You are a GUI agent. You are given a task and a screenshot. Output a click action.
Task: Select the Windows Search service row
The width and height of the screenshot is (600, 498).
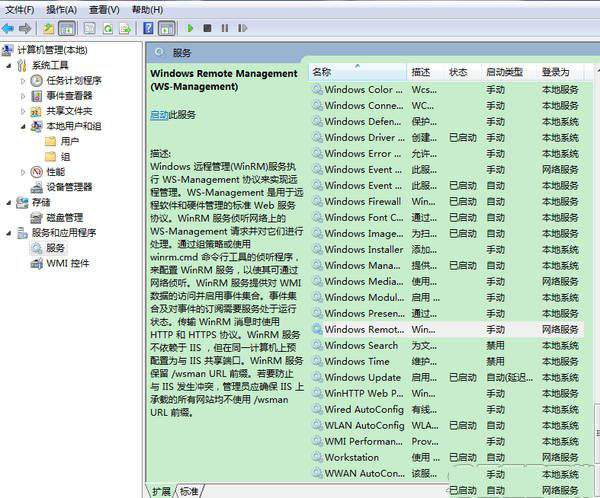coord(448,346)
